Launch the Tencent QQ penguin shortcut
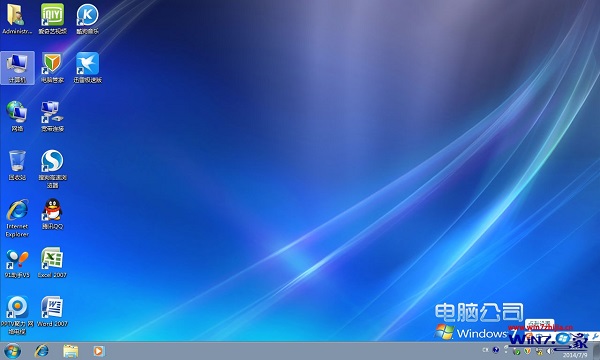600x360 pixels. [x=52, y=214]
